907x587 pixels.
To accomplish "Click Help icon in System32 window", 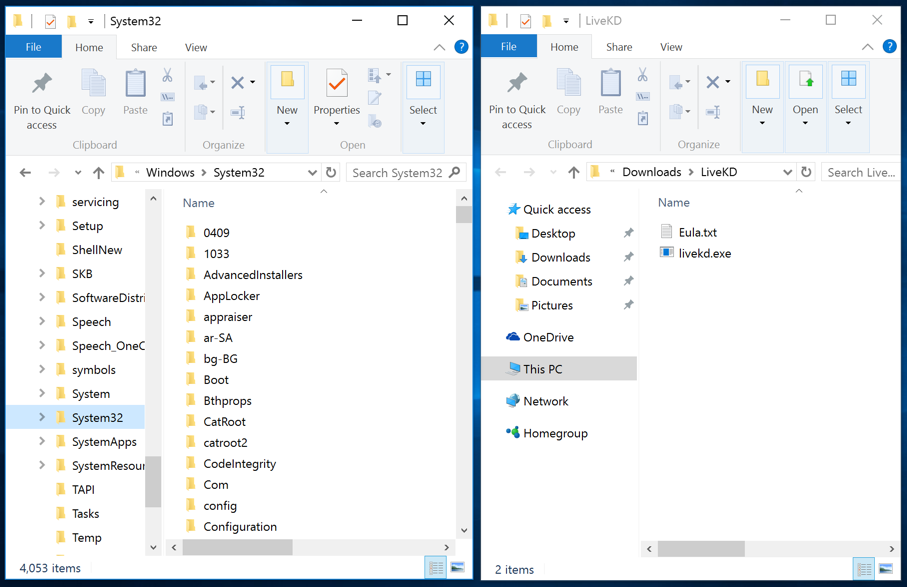I will point(461,47).
